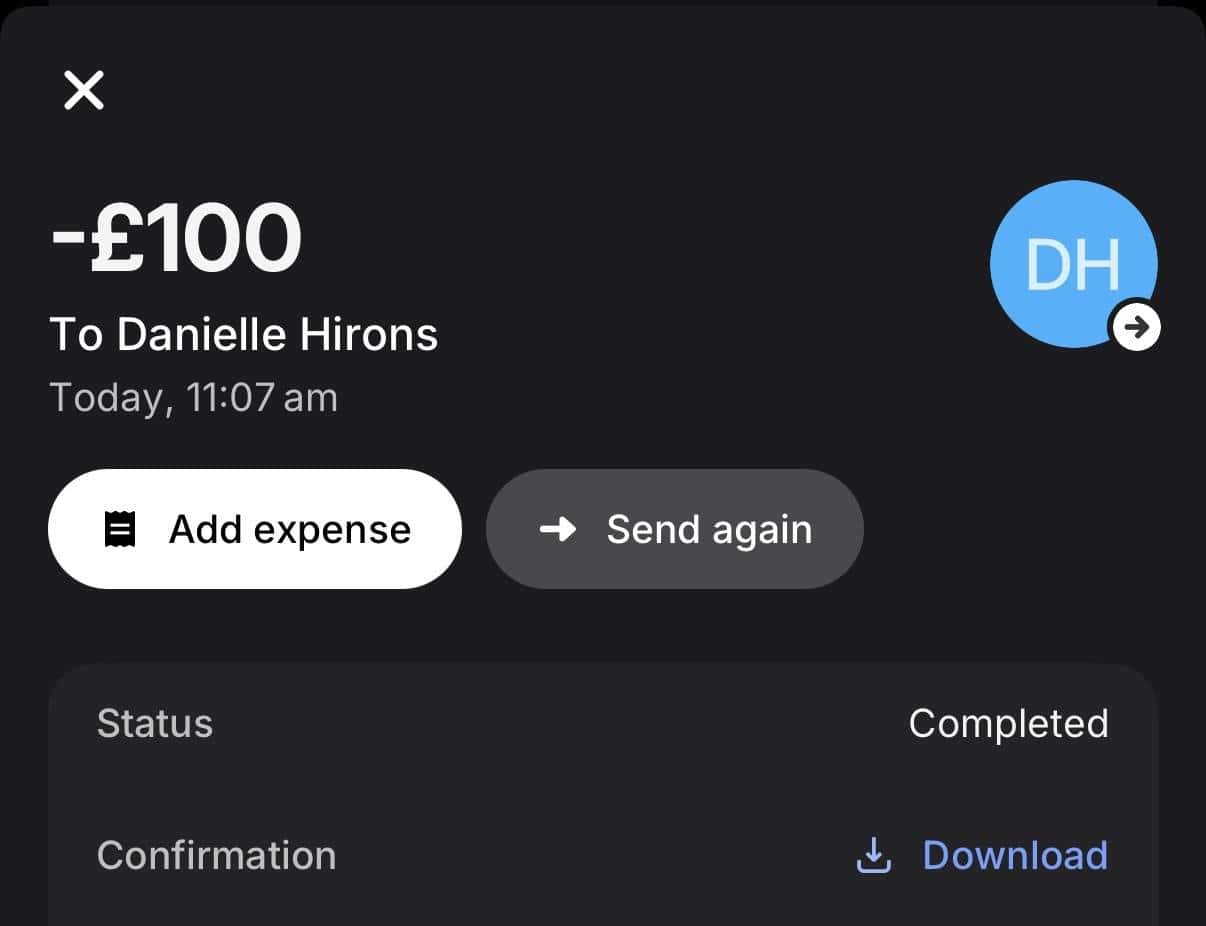Click the Add expense button

pos(255,529)
